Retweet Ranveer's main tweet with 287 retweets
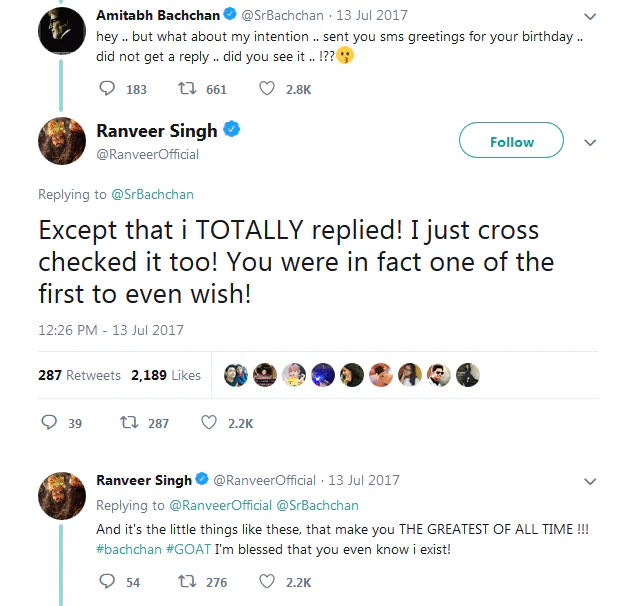636x606 pixels. click(x=129, y=423)
